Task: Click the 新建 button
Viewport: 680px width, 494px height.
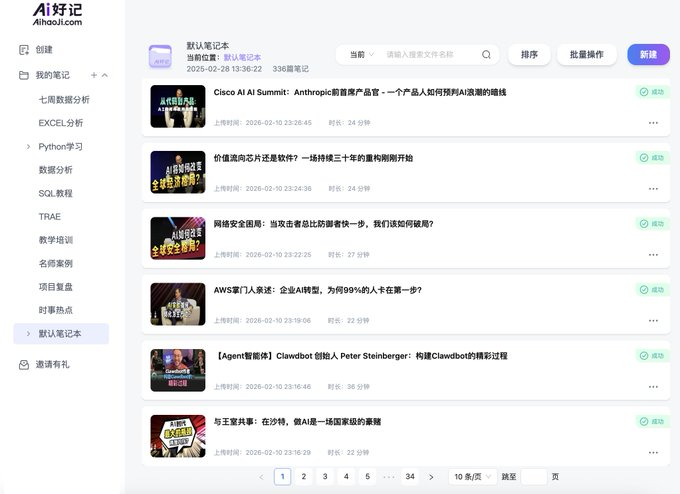Action: pyautogui.click(x=648, y=55)
